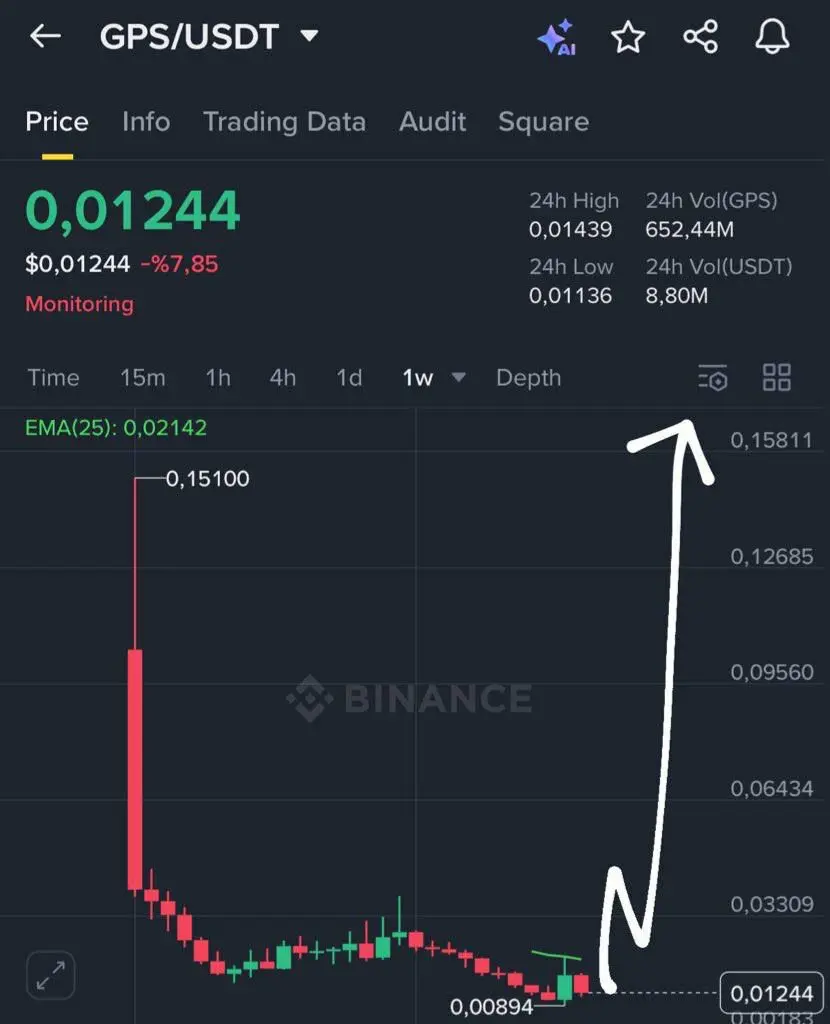Open the 1w interval dropdown arrow

click(x=458, y=377)
